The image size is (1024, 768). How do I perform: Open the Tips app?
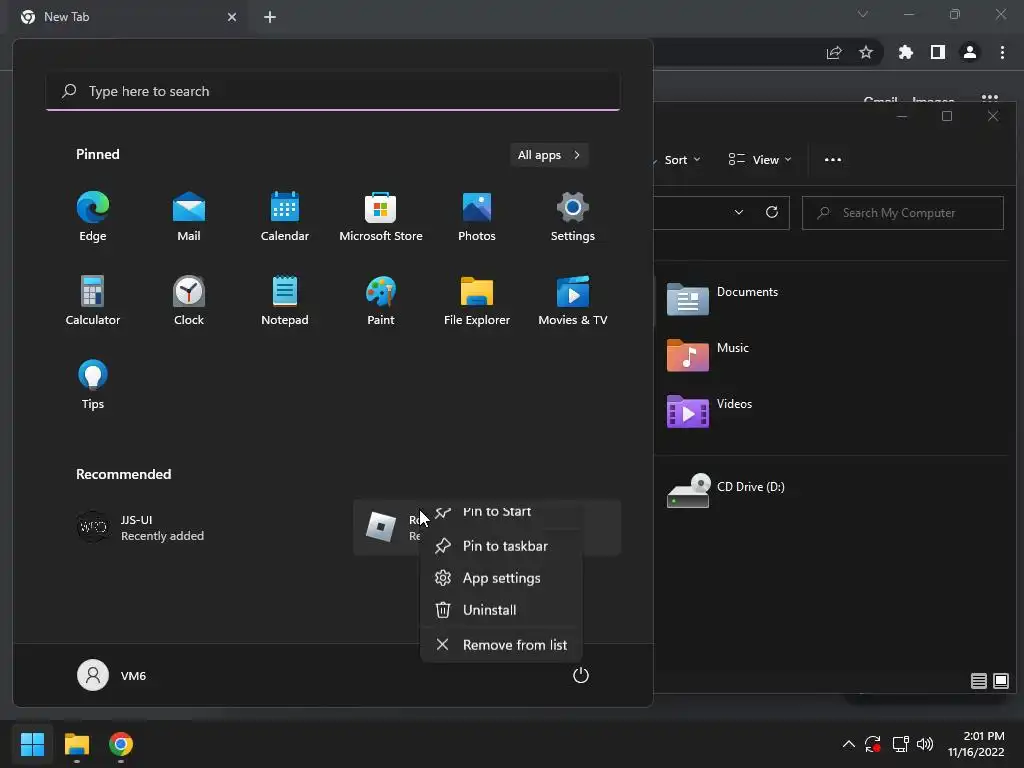[93, 385]
